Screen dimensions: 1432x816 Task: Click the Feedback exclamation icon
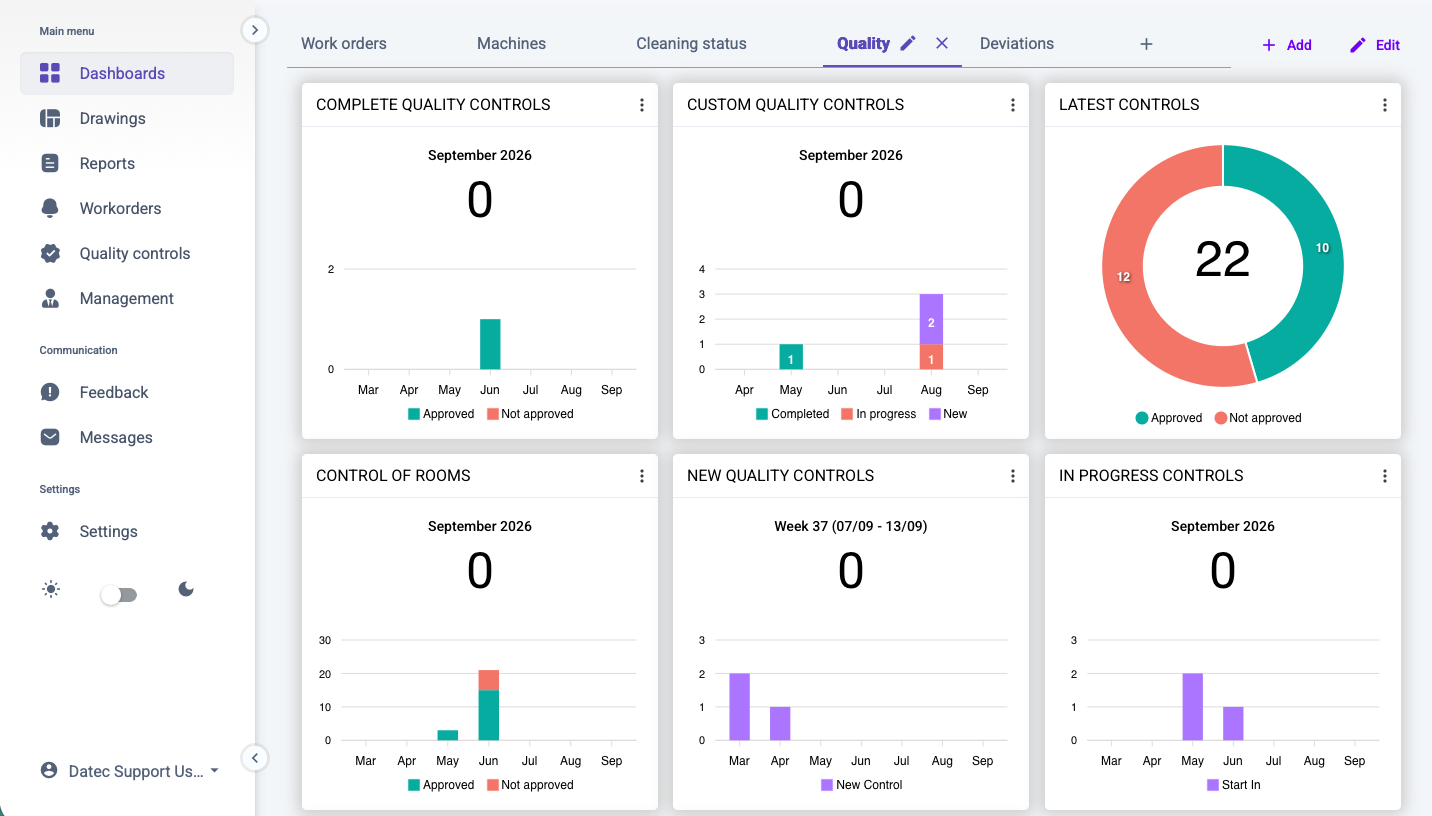[x=50, y=392]
